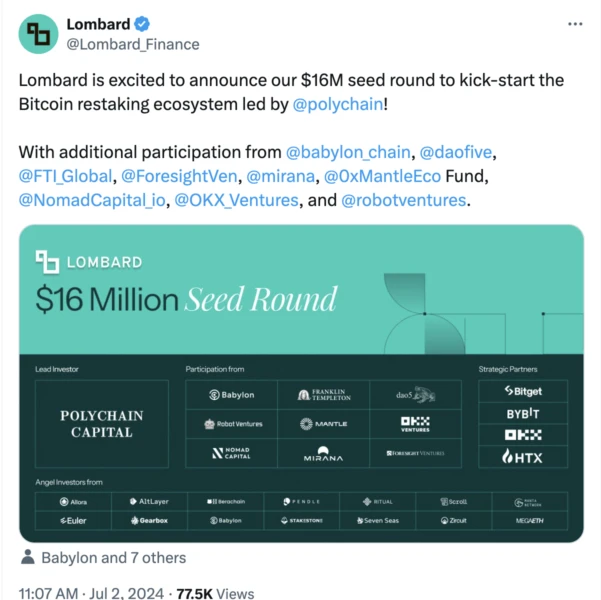
Task: Open the tweet's more options menu
Action: 574,23
